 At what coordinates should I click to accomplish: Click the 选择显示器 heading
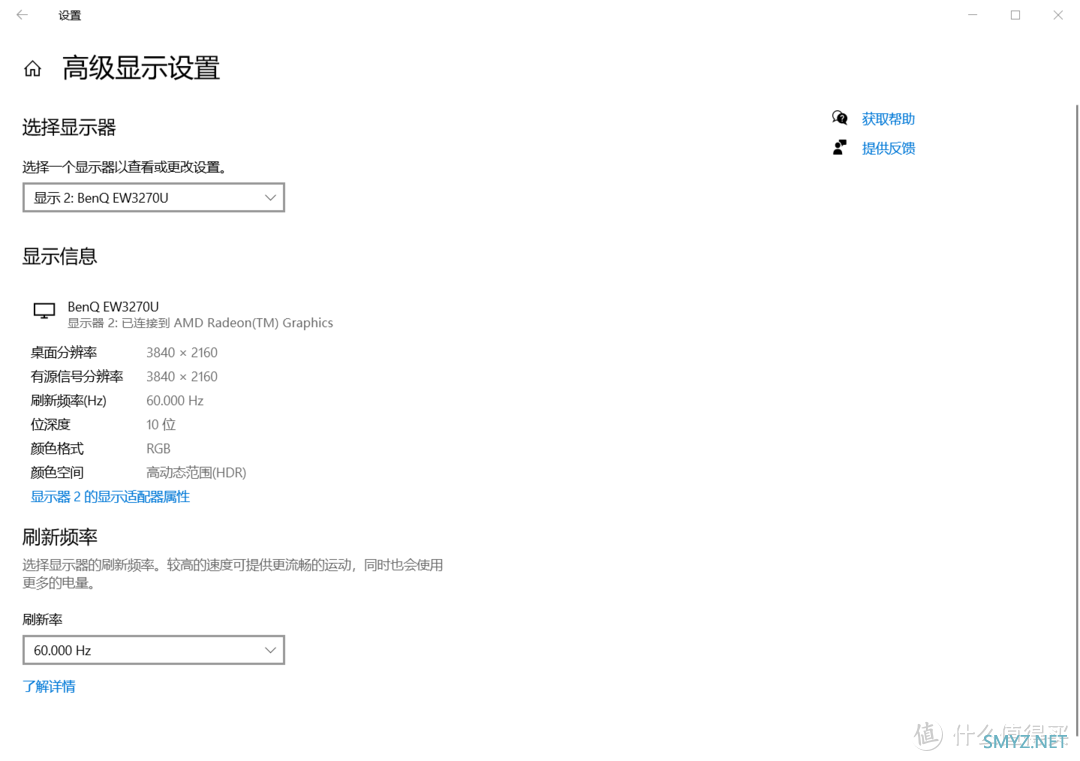point(69,127)
